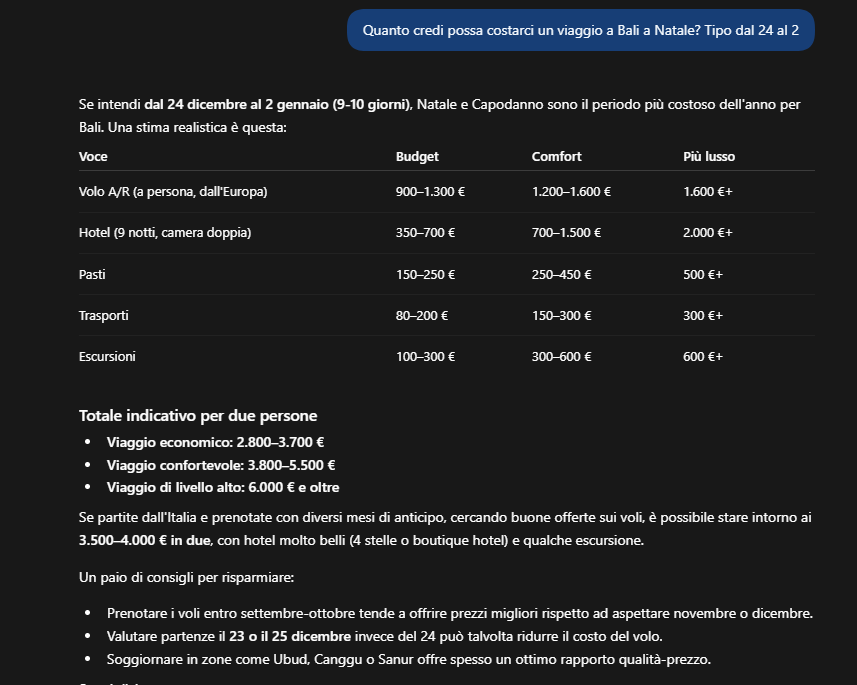Select the 80–200 € budget transport cell
This screenshot has height=685, width=857.
421,315
